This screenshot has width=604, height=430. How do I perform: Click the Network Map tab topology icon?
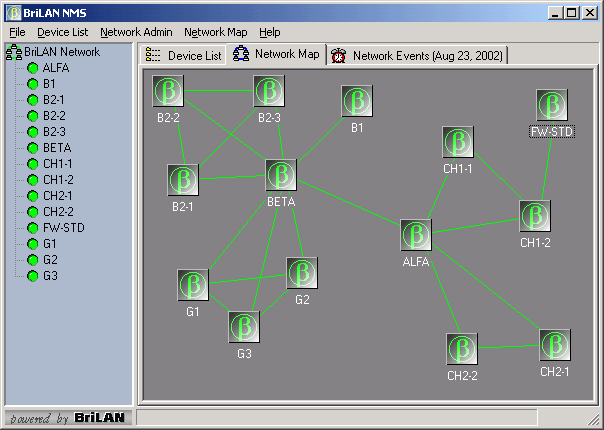pos(241,54)
